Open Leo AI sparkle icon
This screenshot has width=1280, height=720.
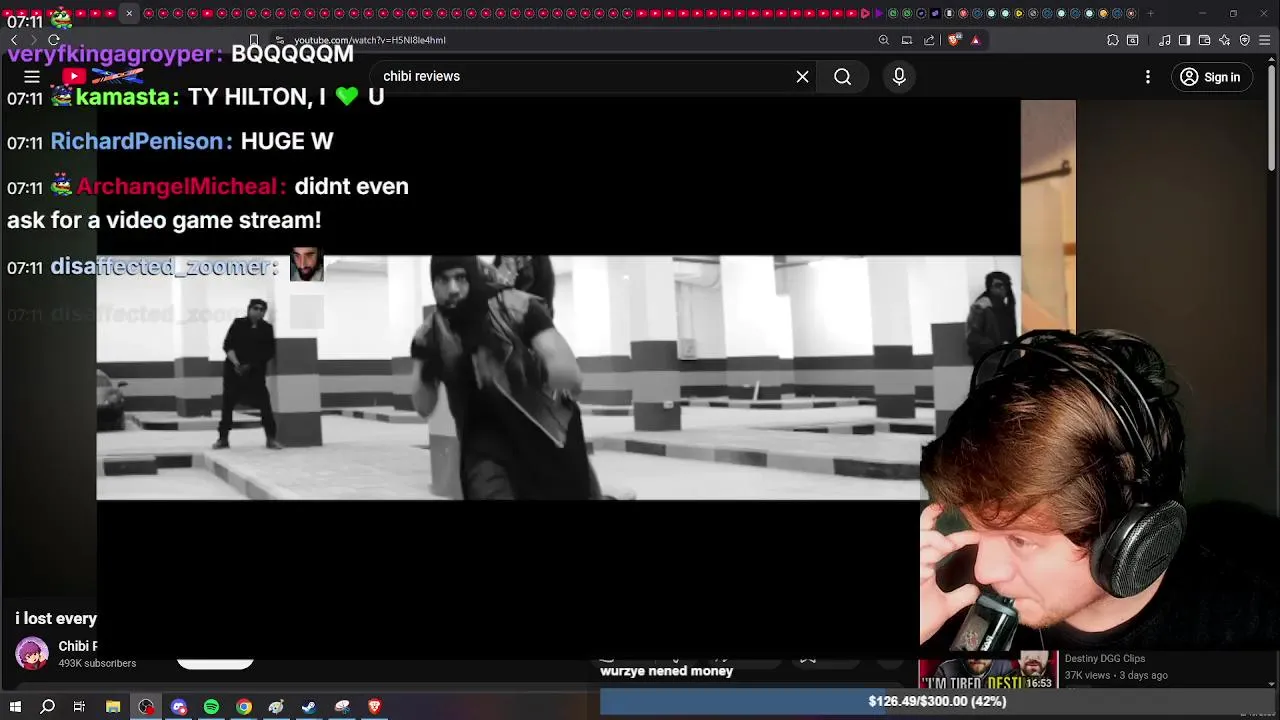pyautogui.click(x=1225, y=40)
